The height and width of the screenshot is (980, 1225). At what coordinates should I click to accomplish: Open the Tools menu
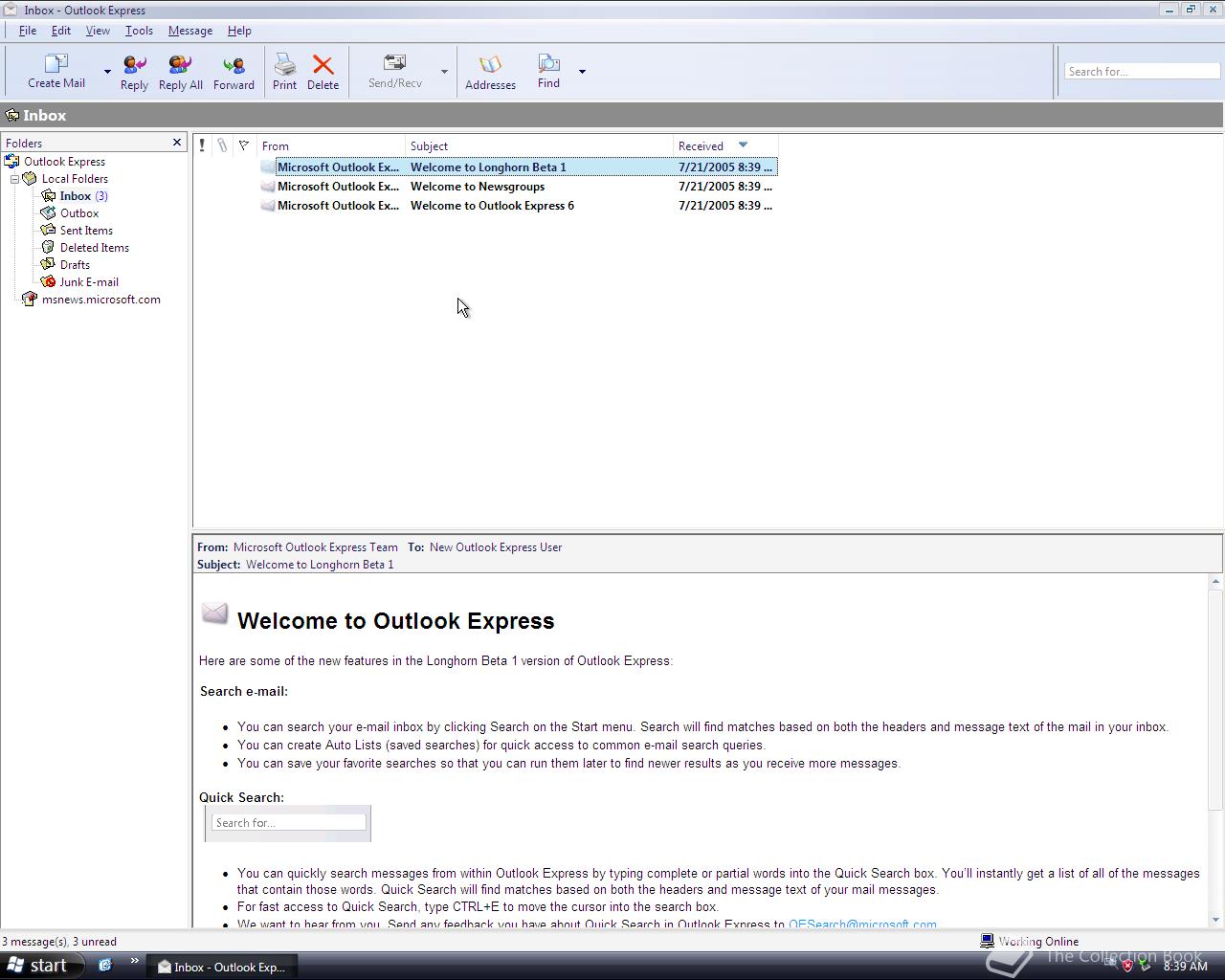tap(139, 31)
